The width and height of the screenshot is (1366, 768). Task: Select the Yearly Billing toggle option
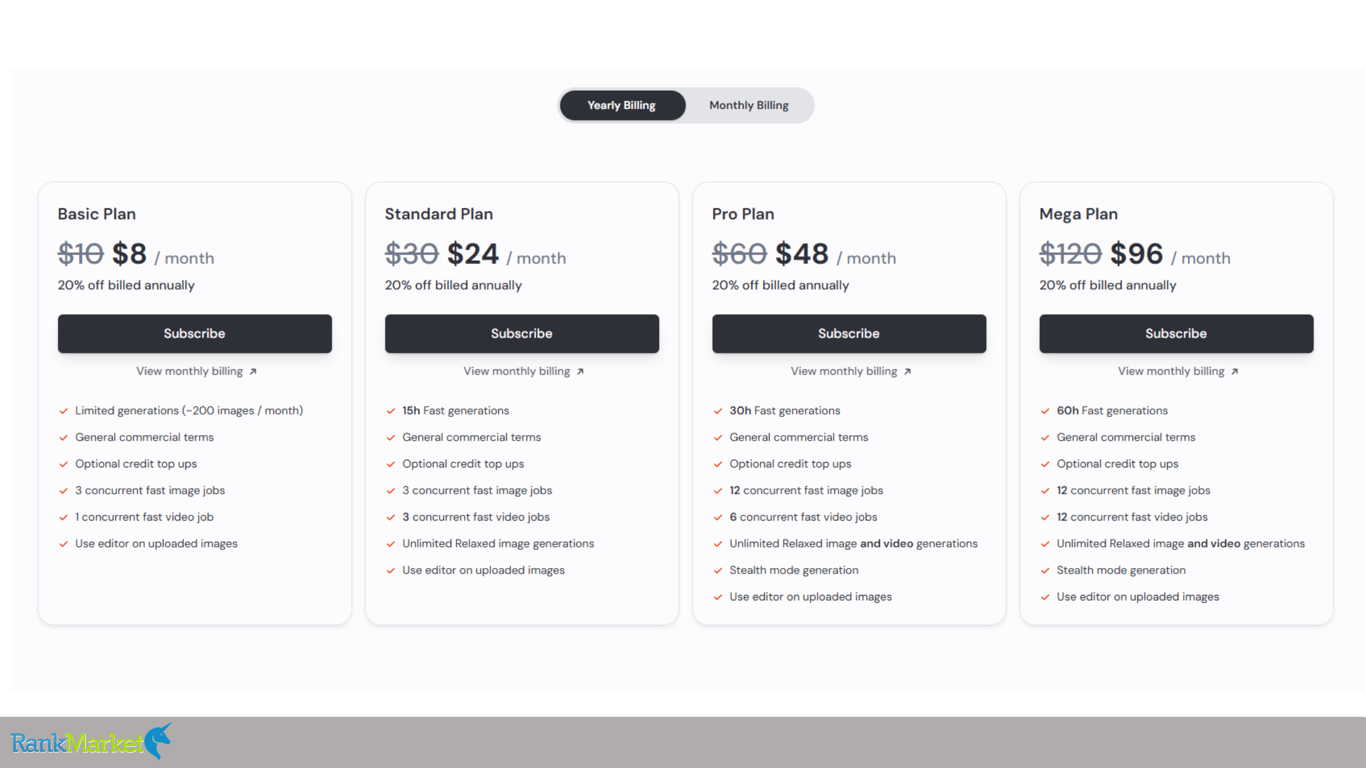click(622, 105)
